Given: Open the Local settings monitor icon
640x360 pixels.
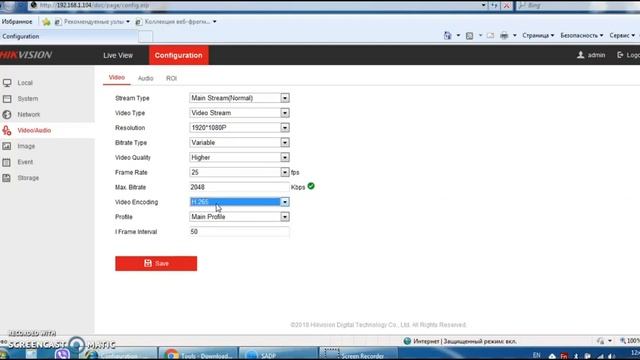Looking at the screenshot, I should (x=7, y=83).
